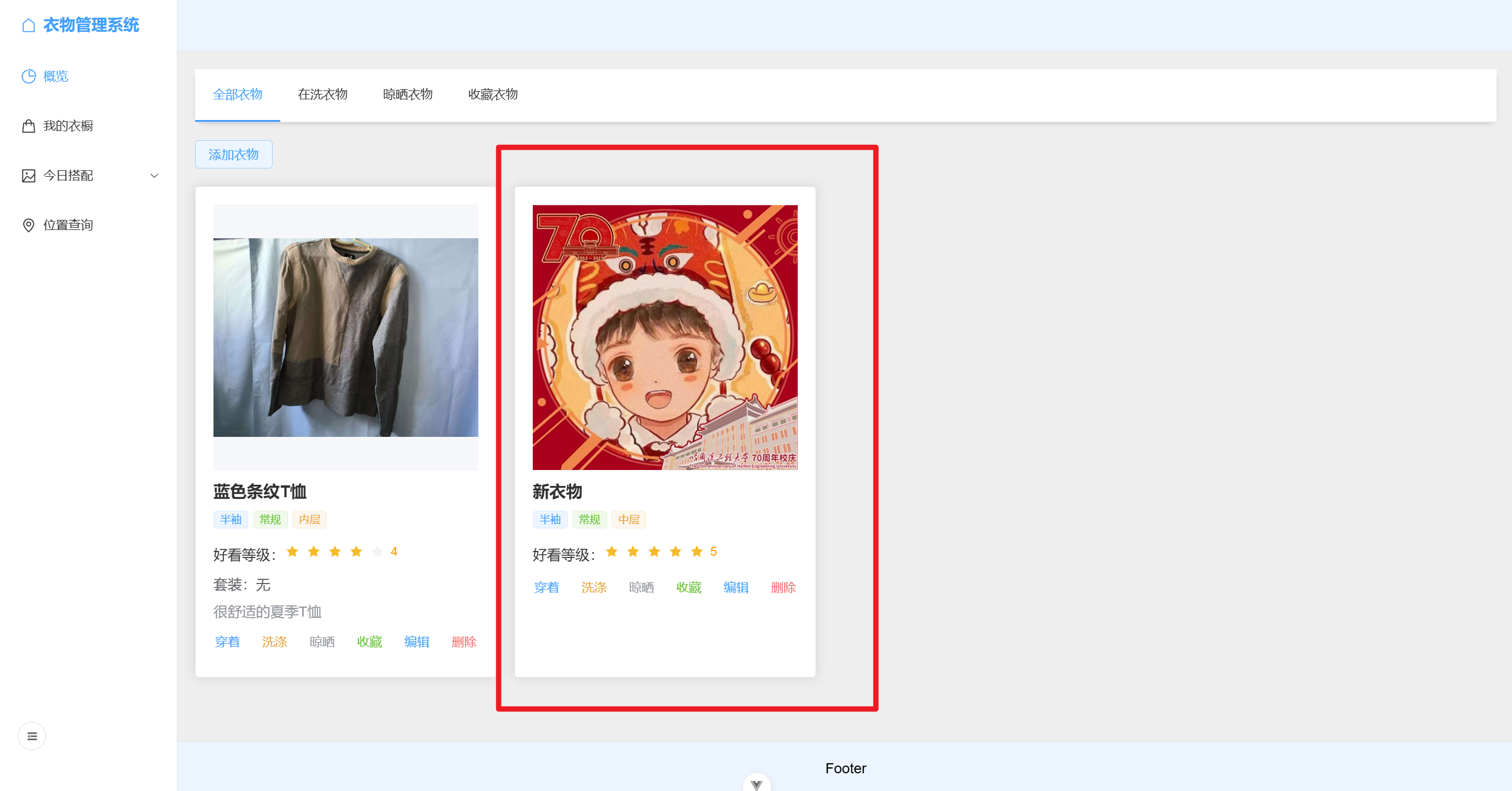Open the 我的衣橱 menu item
Image resolution: width=1512 pixels, height=791 pixels.
pyautogui.click(x=89, y=126)
